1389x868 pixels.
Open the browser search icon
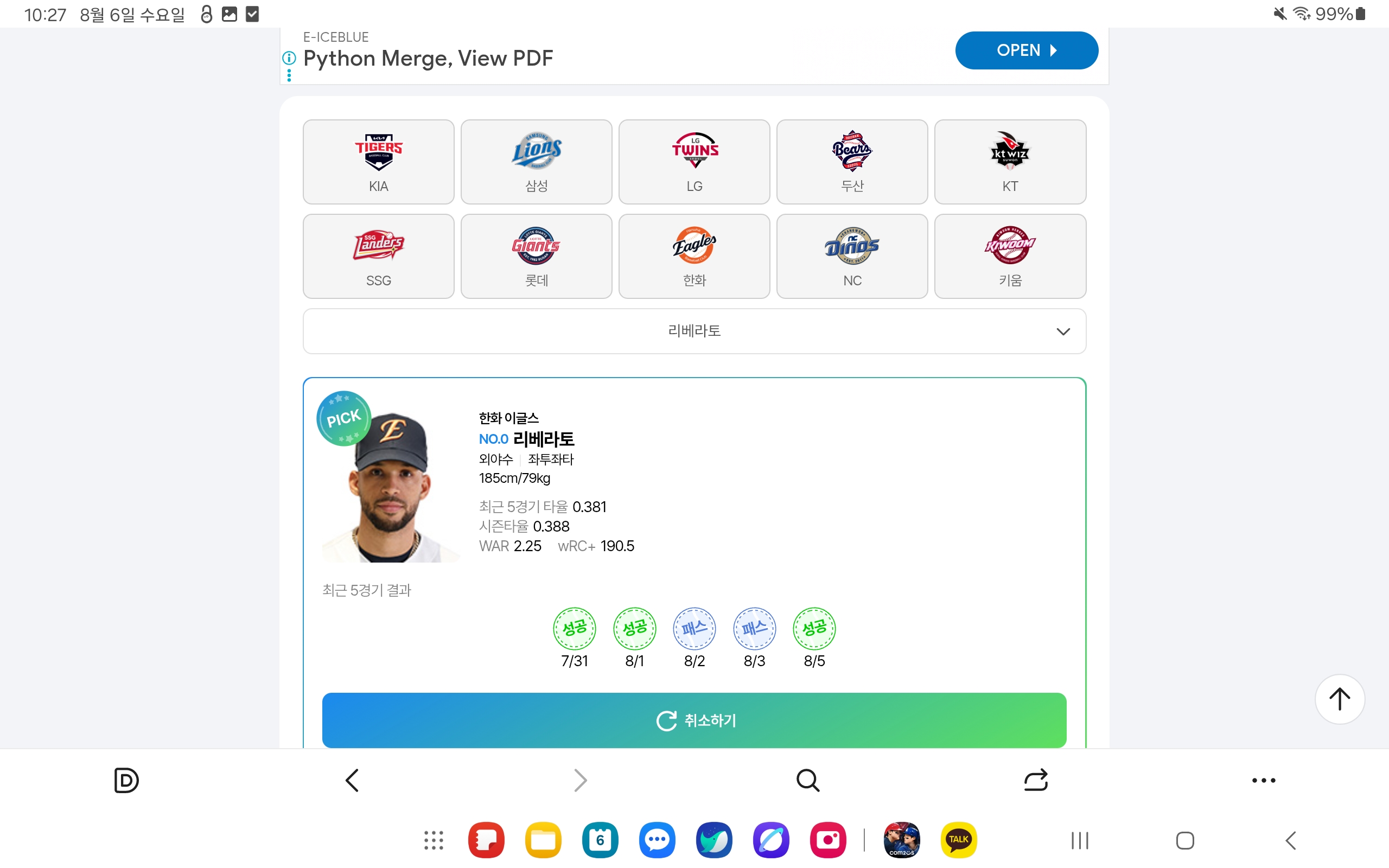coord(807,780)
